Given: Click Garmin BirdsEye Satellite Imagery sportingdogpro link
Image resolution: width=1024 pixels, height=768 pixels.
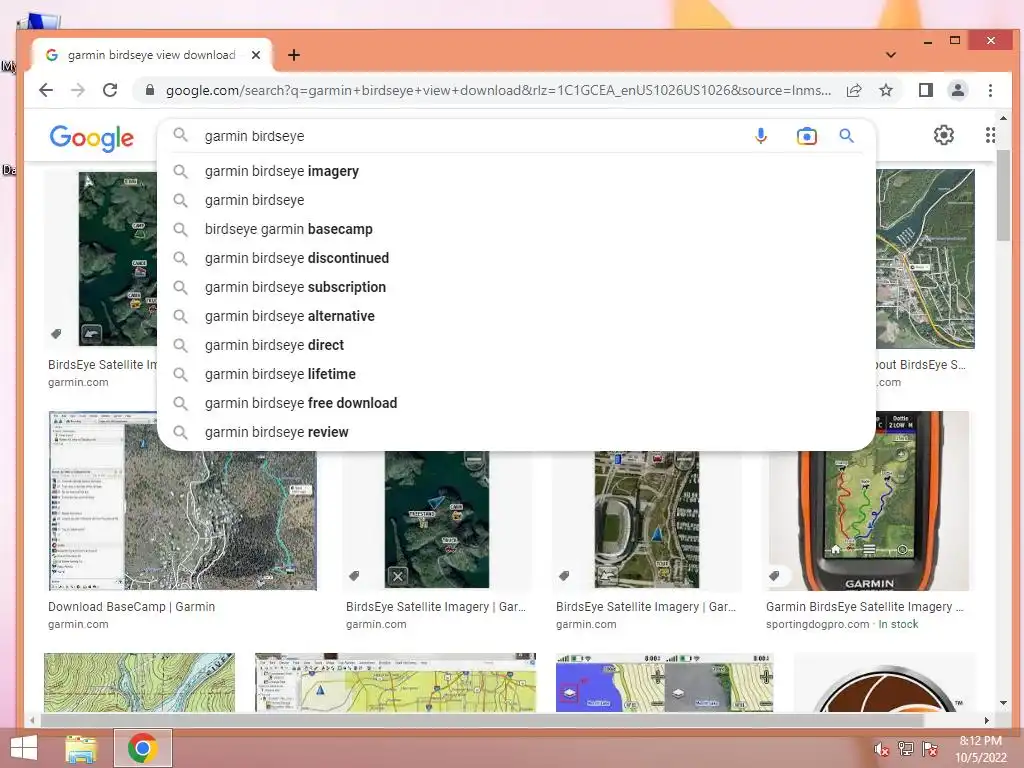Looking at the screenshot, I should point(864,607).
